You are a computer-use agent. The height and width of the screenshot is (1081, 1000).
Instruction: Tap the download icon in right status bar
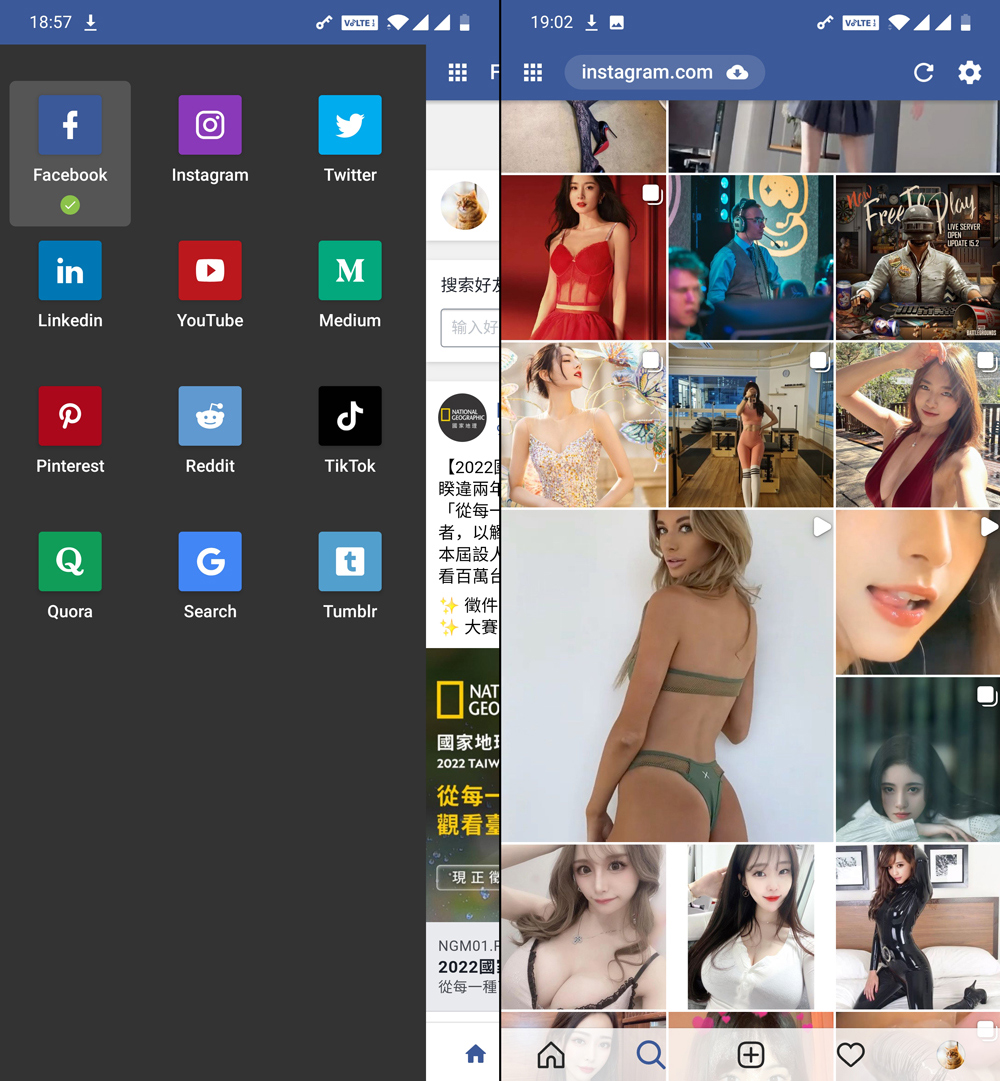(591, 23)
